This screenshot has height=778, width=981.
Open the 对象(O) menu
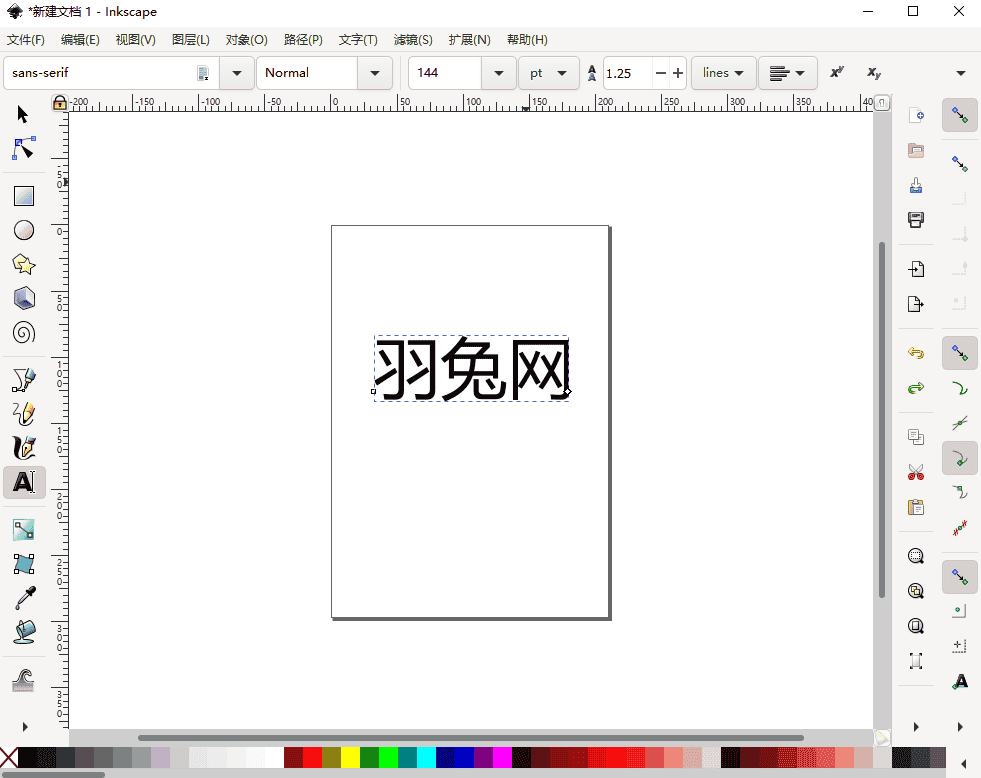[247, 40]
